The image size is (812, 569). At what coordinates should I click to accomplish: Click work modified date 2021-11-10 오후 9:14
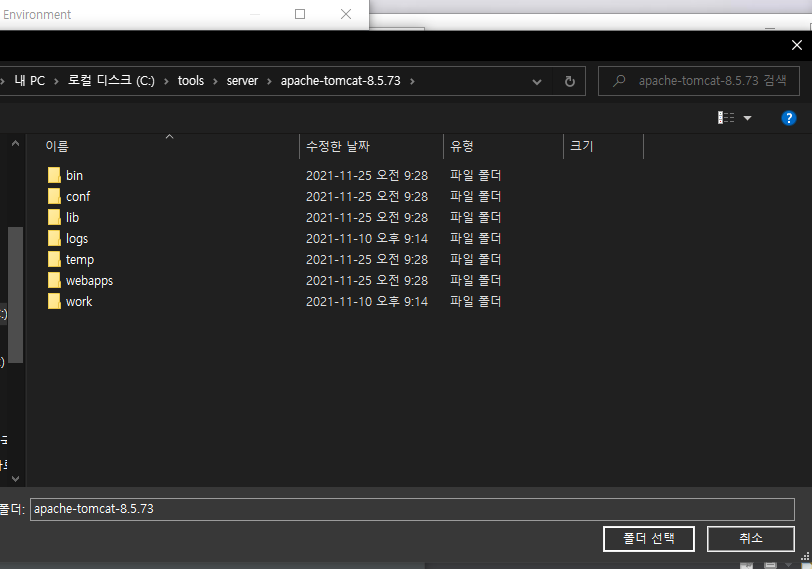click(367, 301)
